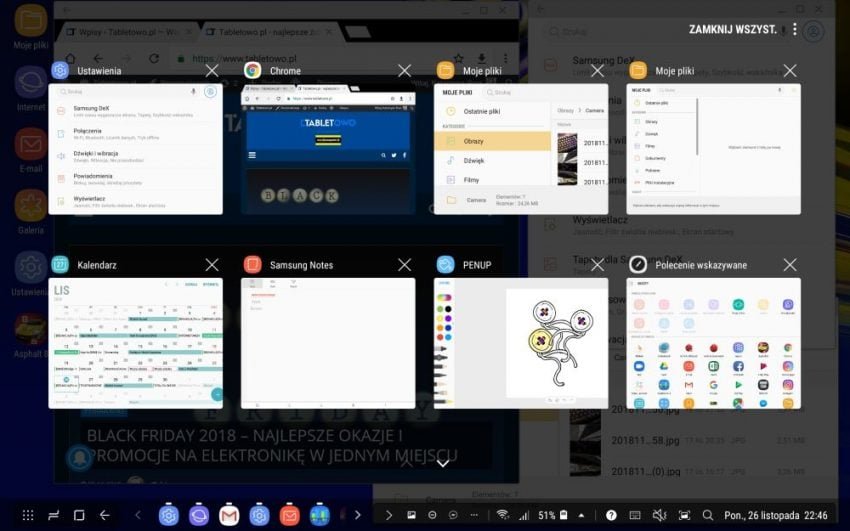
Task: Close the Chrome recent card
Action: pos(404,70)
